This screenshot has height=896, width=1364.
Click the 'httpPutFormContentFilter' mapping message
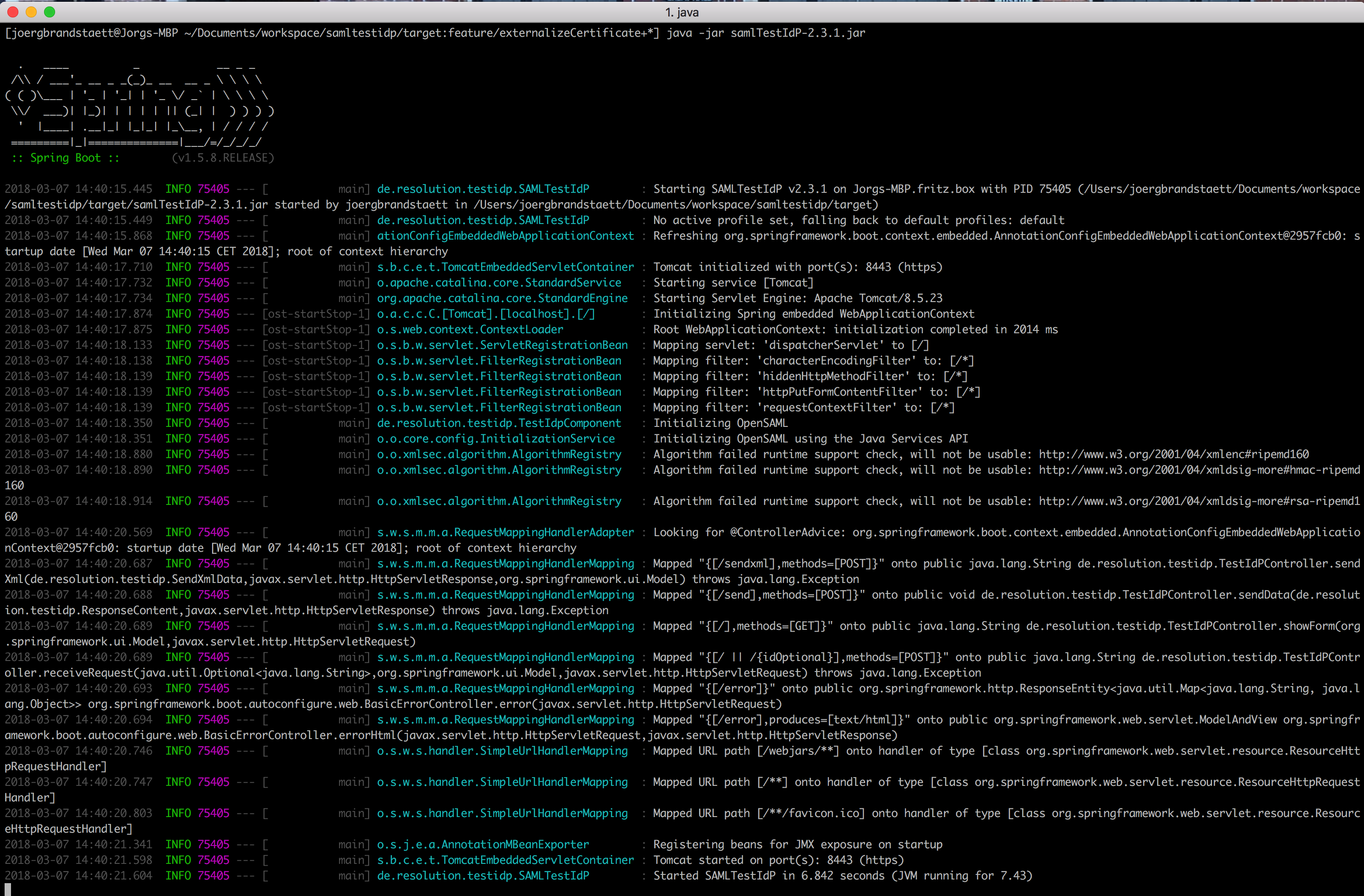click(816, 392)
